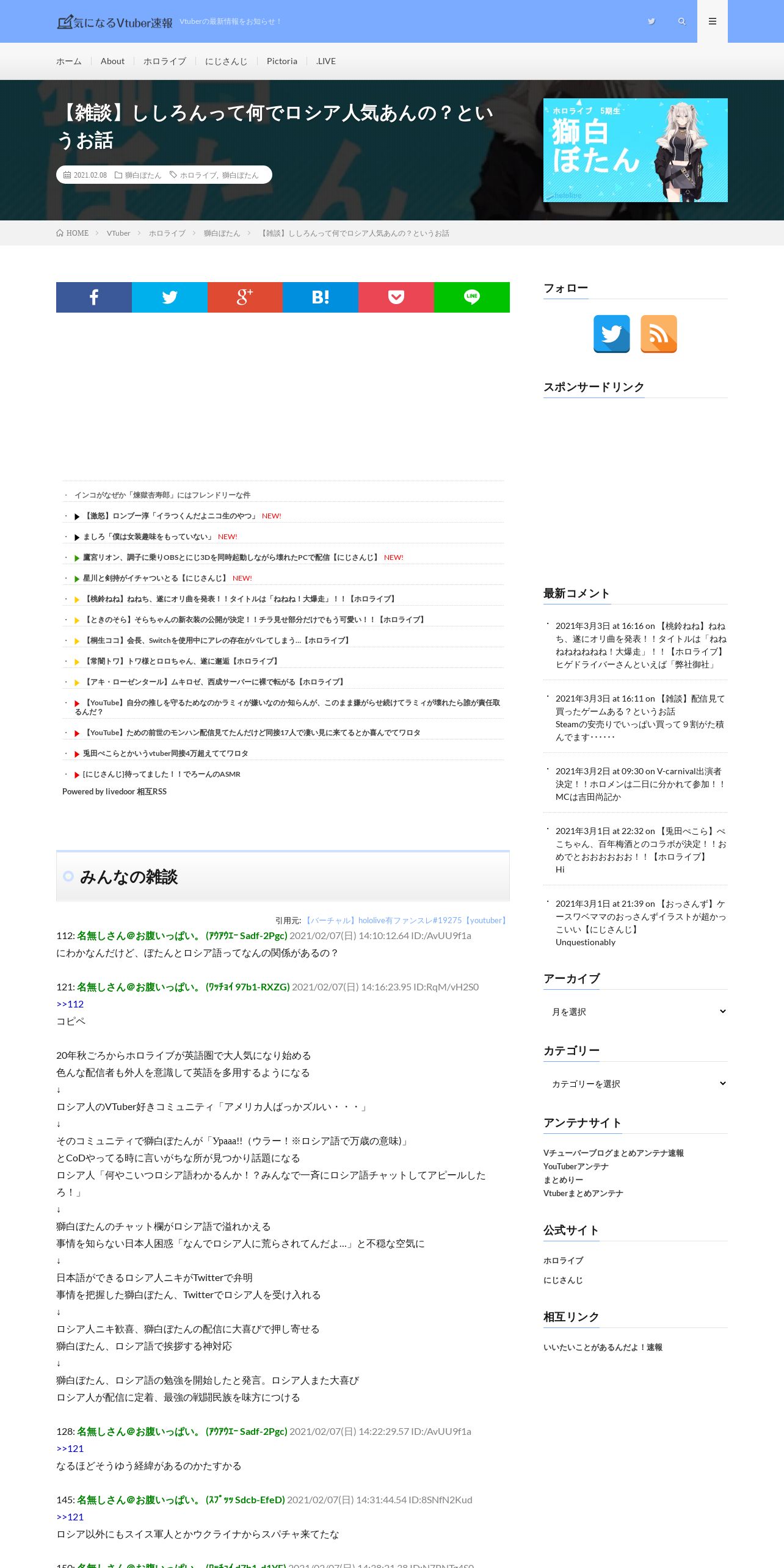Viewport: 784px width, 1568px height.
Task: Open the About nav item
Action: pyautogui.click(x=112, y=61)
